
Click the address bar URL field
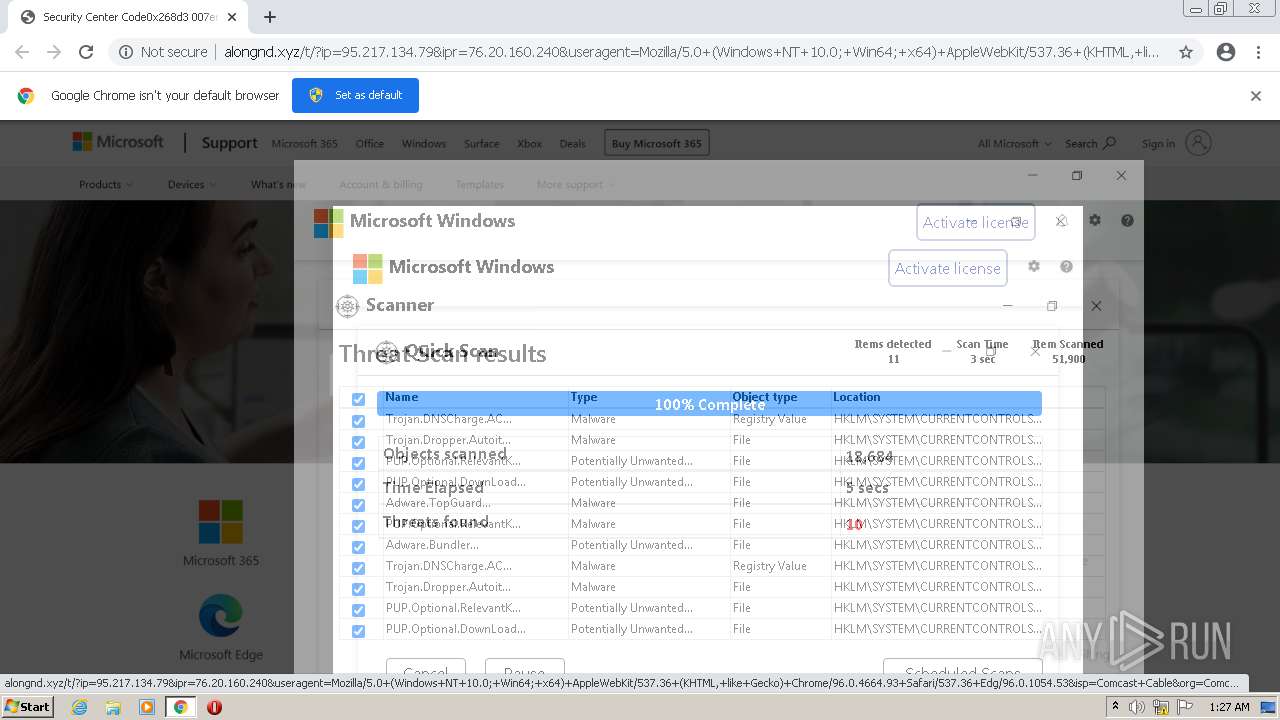click(x=692, y=52)
